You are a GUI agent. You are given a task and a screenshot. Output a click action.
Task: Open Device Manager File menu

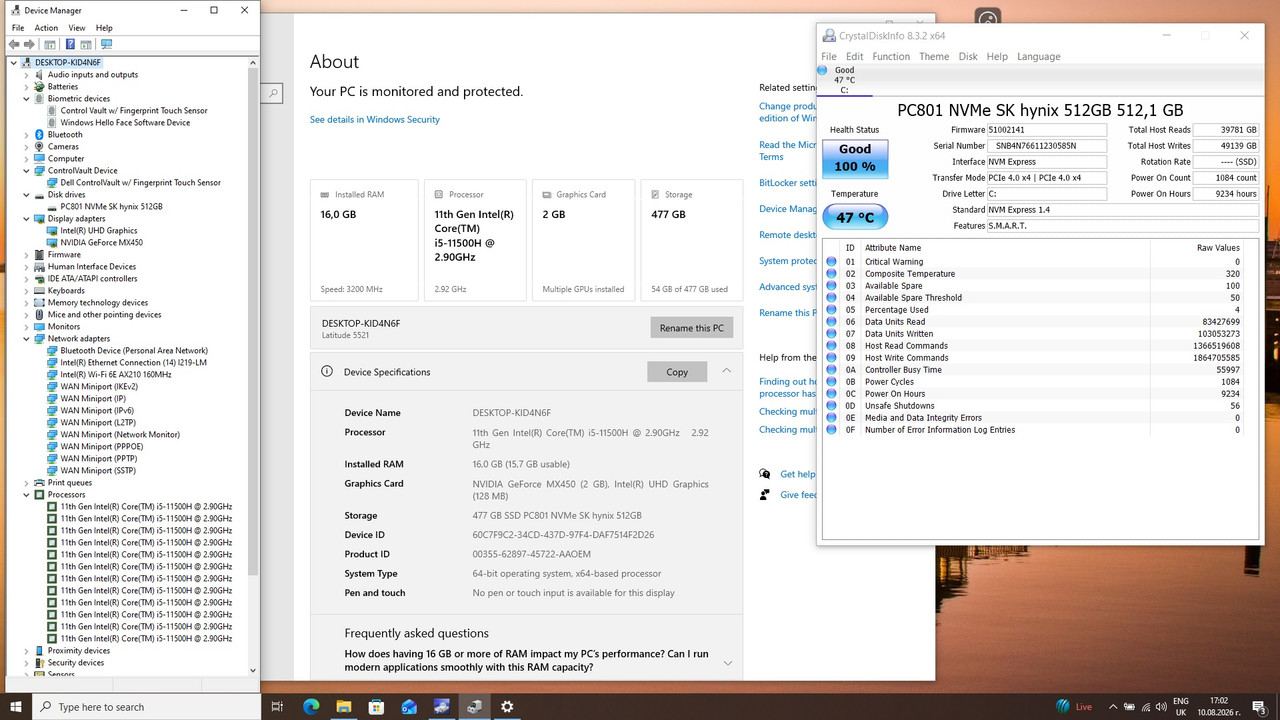[x=17, y=28]
